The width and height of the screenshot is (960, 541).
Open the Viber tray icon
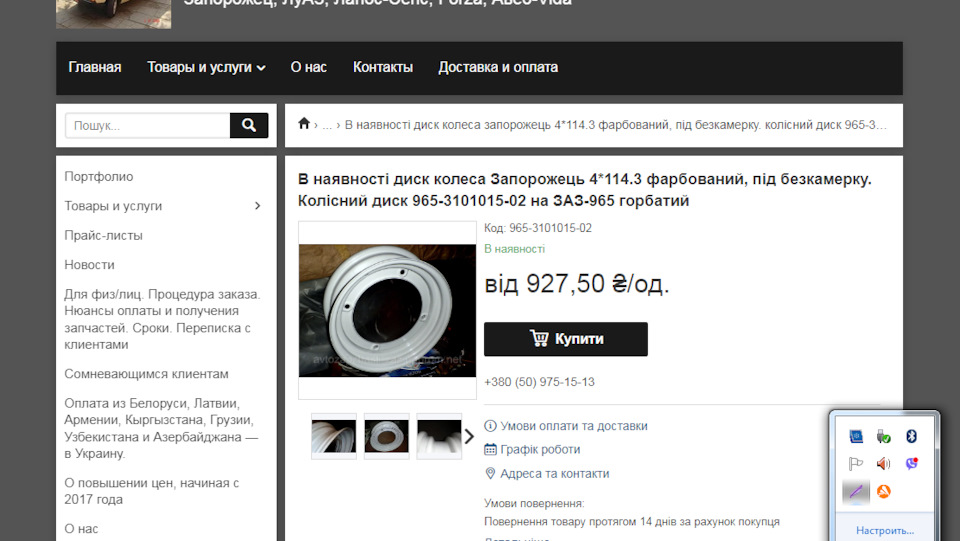tap(911, 463)
